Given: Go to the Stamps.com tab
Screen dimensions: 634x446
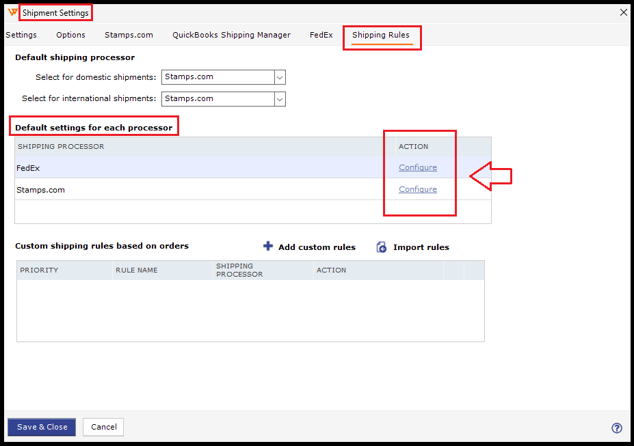Looking at the screenshot, I should [129, 35].
